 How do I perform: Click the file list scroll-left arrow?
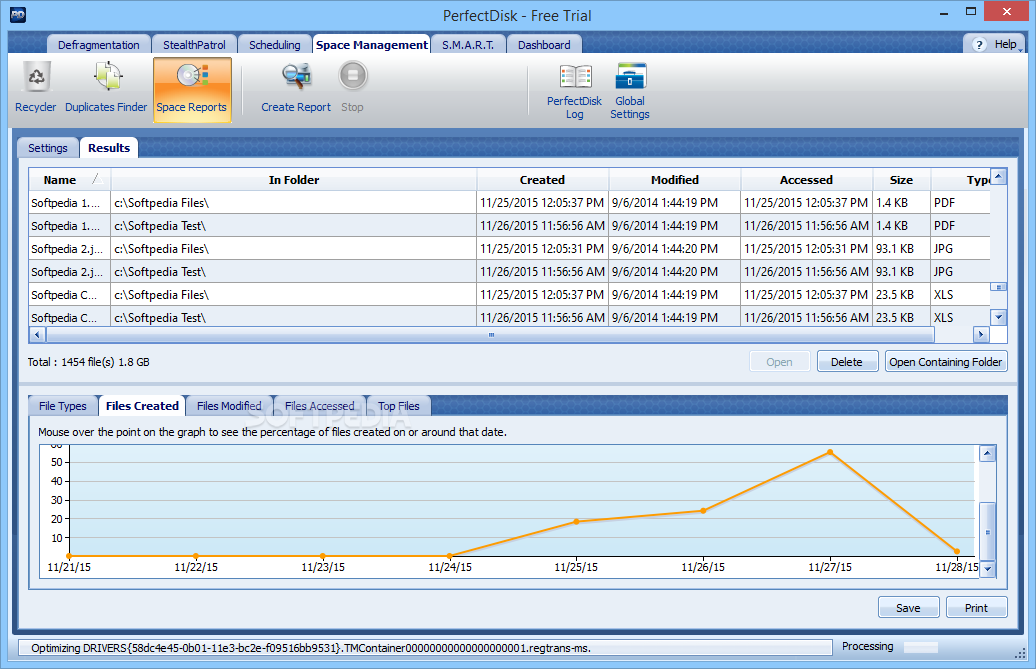click(x=37, y=335)
